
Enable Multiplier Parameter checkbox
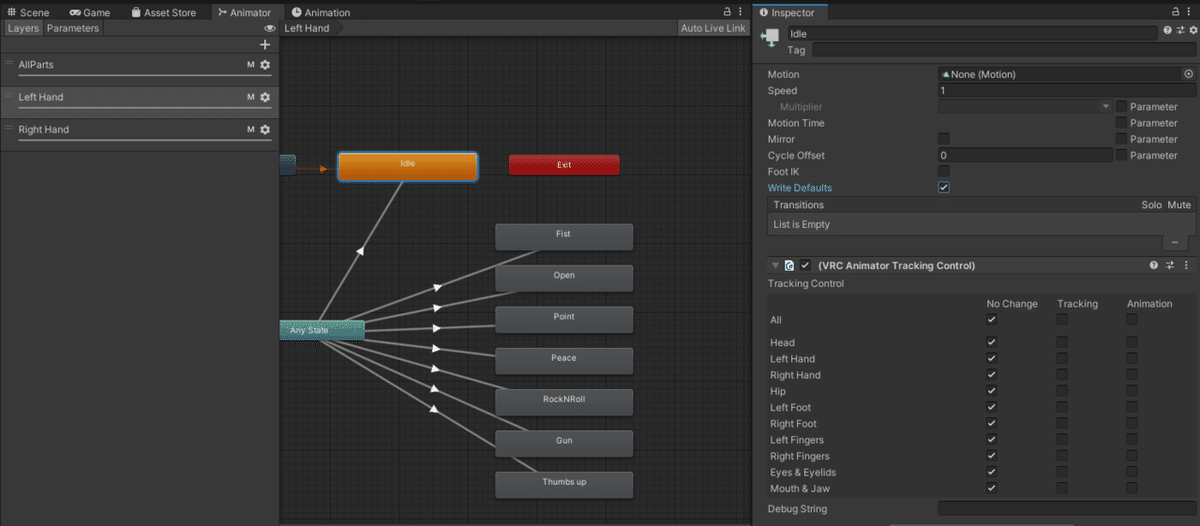[x=1122, y=106]
